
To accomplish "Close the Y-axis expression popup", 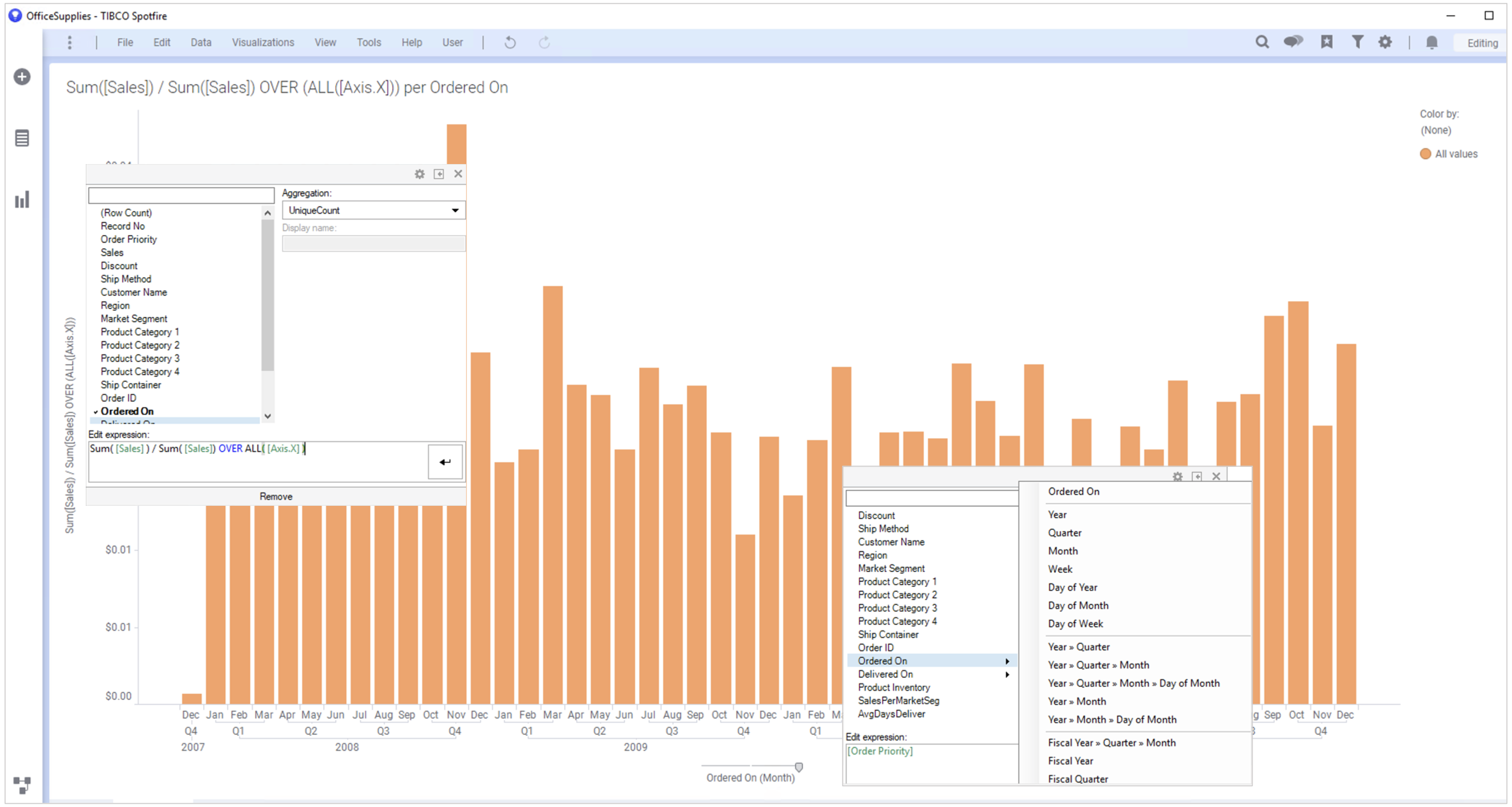I will click(x=458, y=173).
